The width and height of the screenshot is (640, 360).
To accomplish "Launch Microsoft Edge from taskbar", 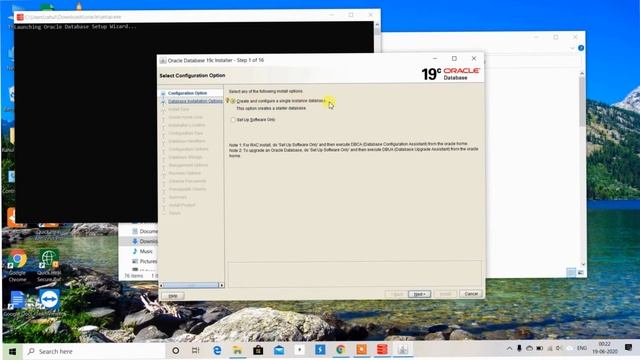I will [x=217, y=350].
